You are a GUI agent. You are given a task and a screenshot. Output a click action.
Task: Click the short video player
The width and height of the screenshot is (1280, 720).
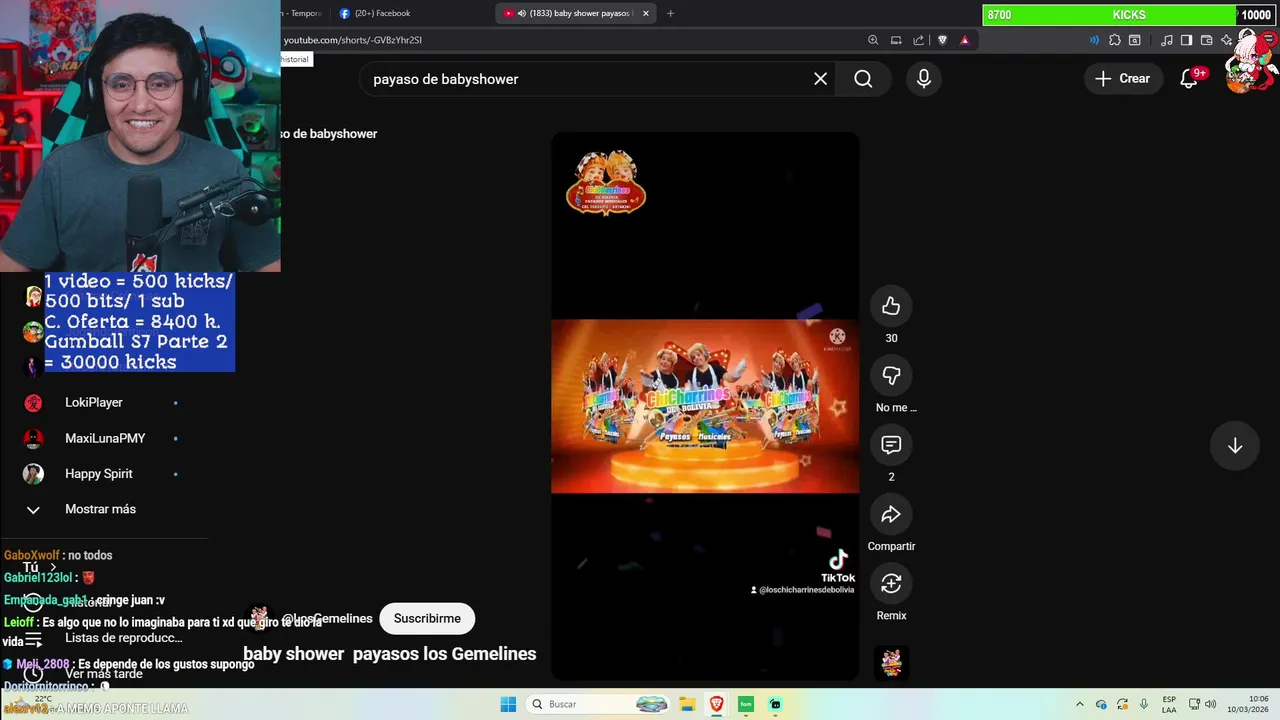click(705, 406)
